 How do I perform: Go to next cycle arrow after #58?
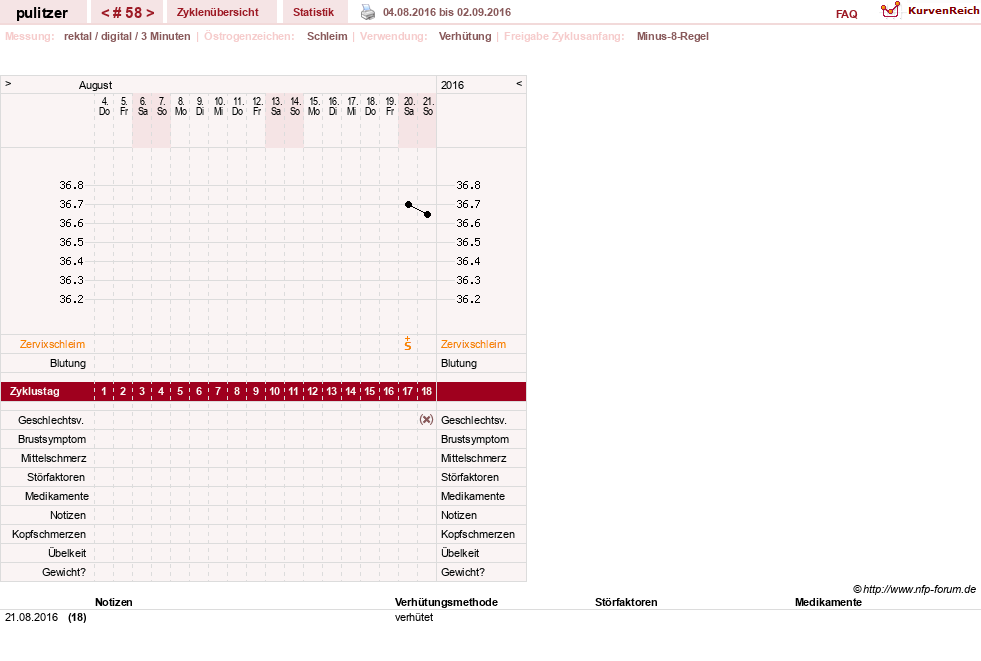tap(150, 13)
